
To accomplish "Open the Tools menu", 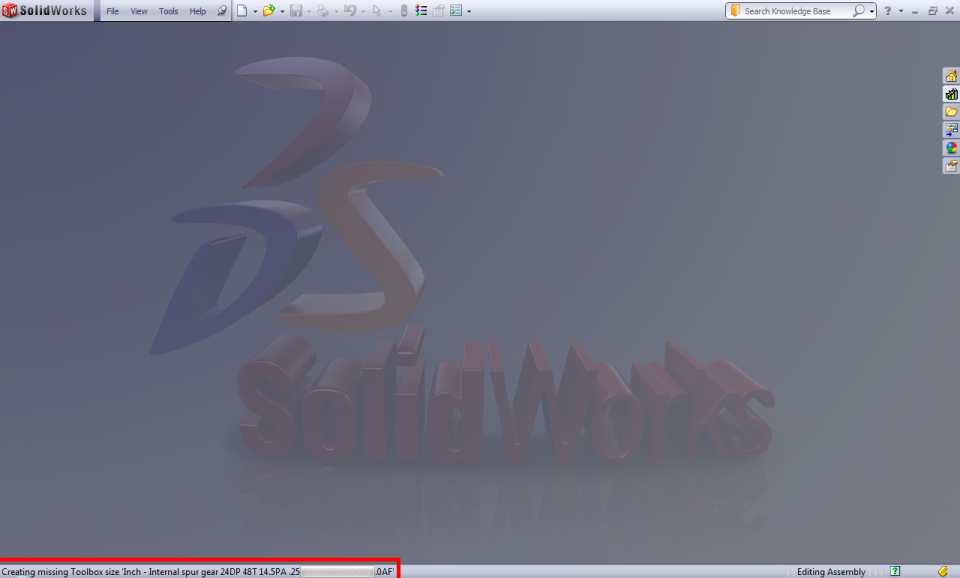I will pyautogui.click(x=168, y=11).
